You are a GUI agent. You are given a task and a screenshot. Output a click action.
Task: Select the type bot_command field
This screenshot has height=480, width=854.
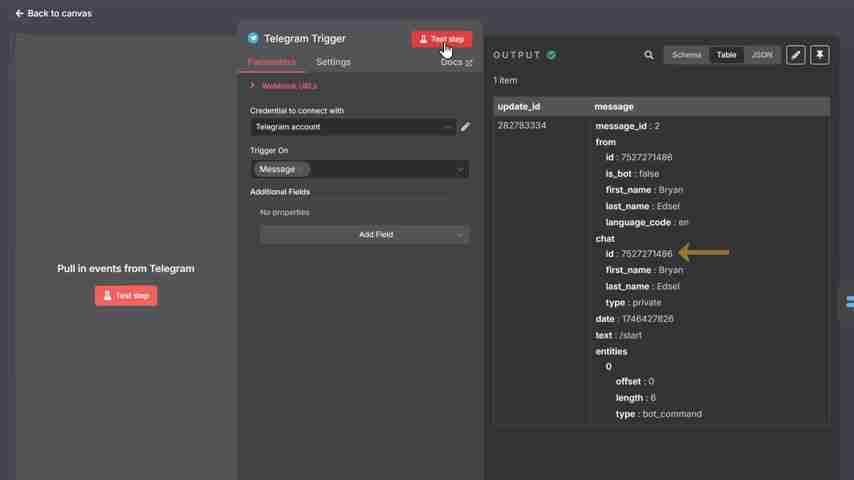[x=659, y=414]
